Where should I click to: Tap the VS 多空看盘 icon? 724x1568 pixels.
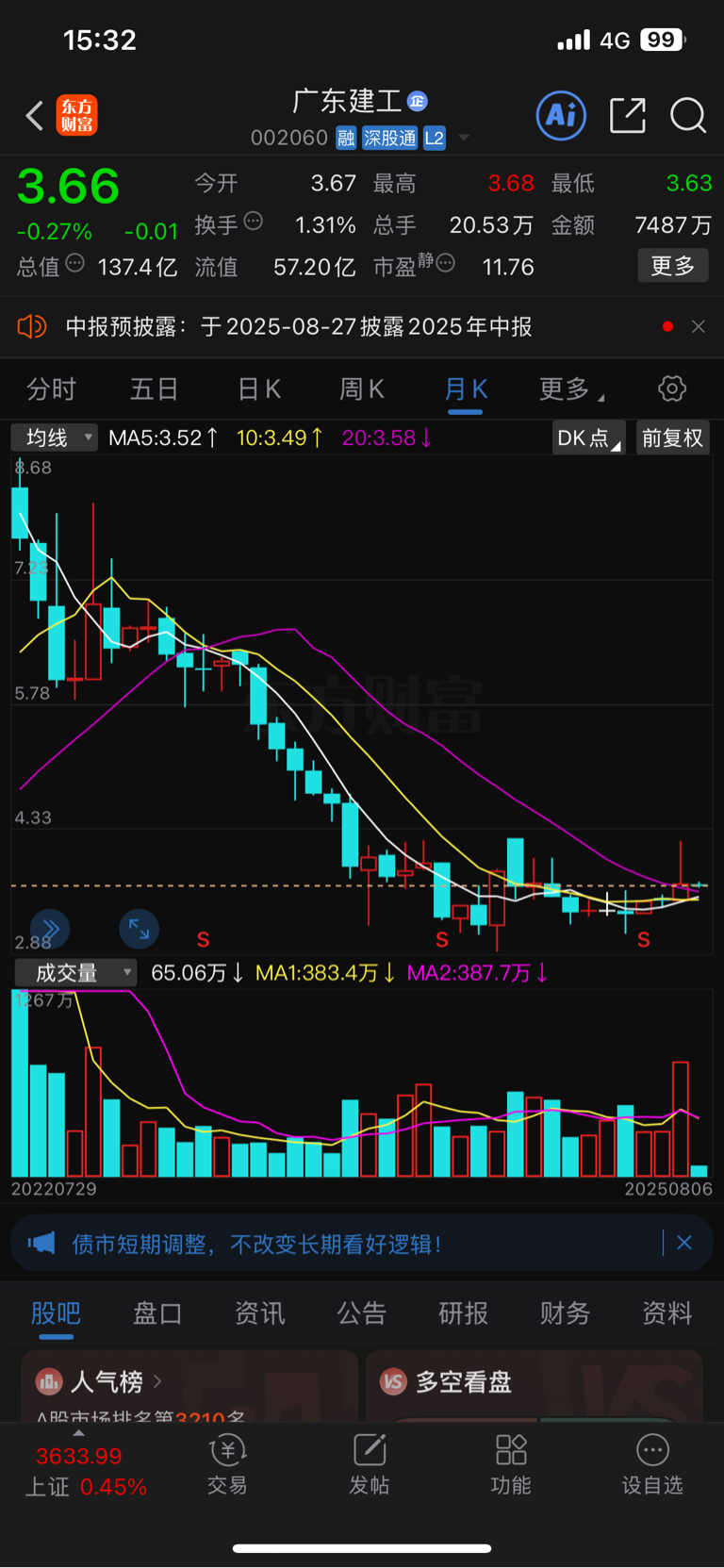[393, 1382]
